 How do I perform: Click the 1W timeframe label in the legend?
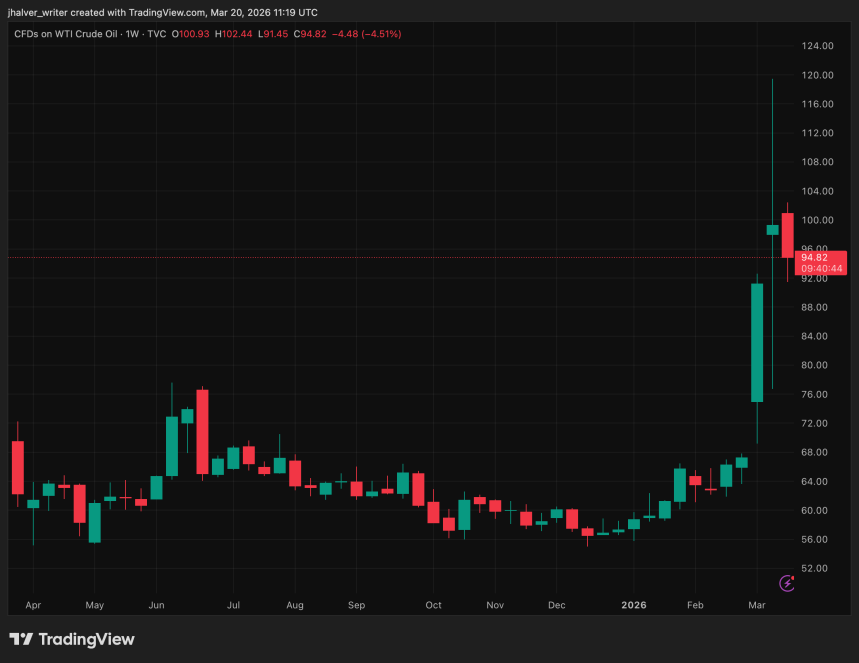pos(132,33)
